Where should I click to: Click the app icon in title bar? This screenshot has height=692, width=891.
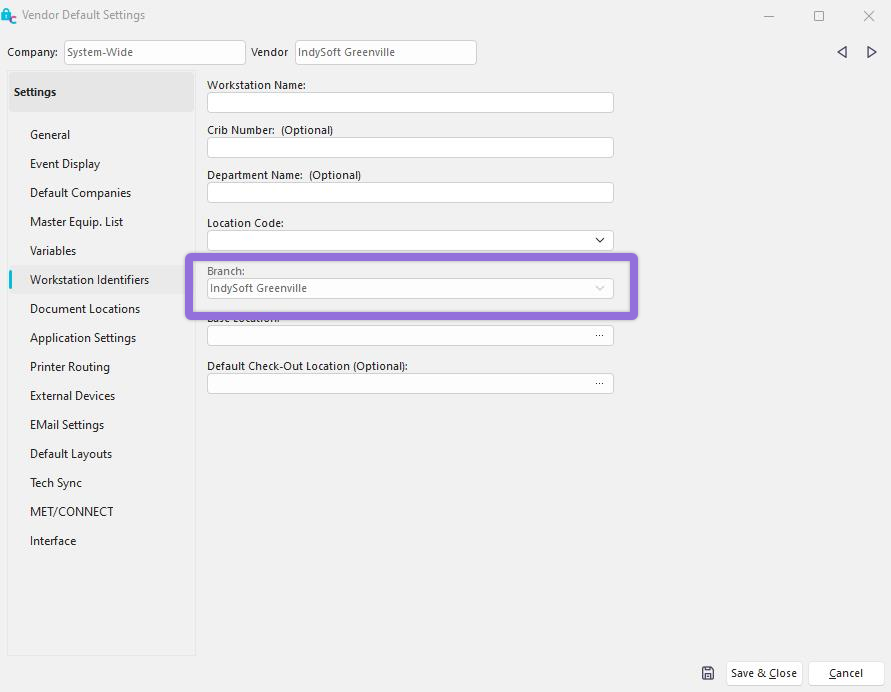coord(9,16)
